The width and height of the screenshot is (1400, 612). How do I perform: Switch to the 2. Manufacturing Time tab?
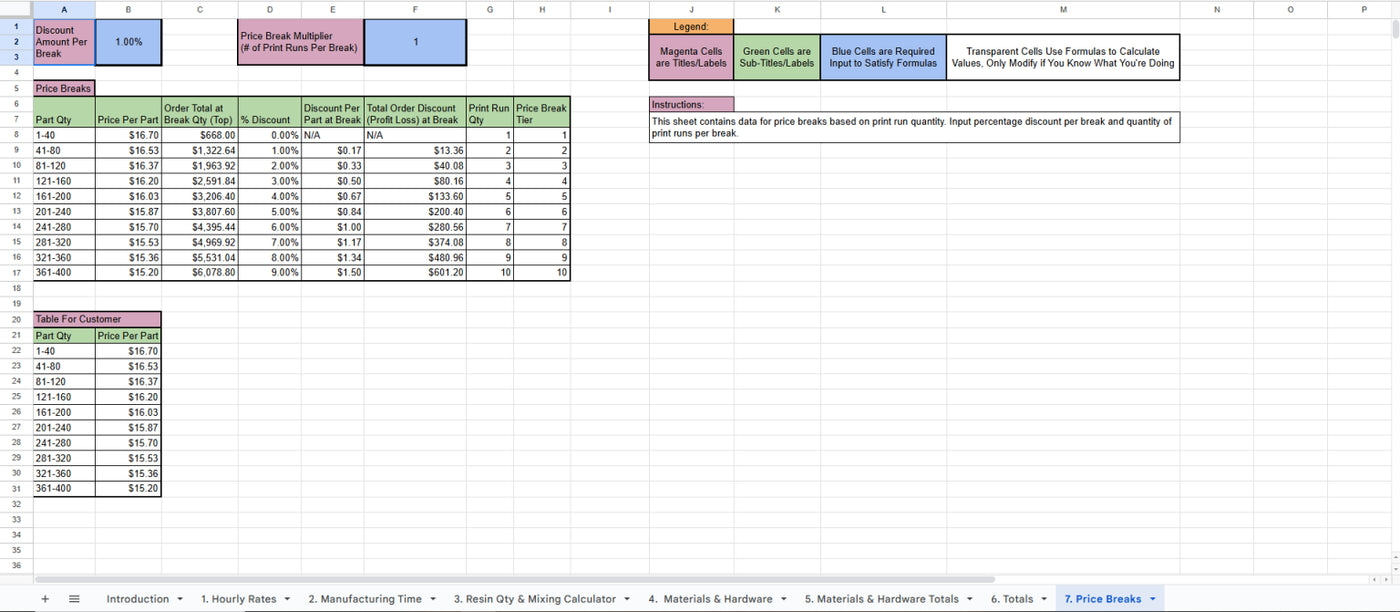(x=364, y=599)
